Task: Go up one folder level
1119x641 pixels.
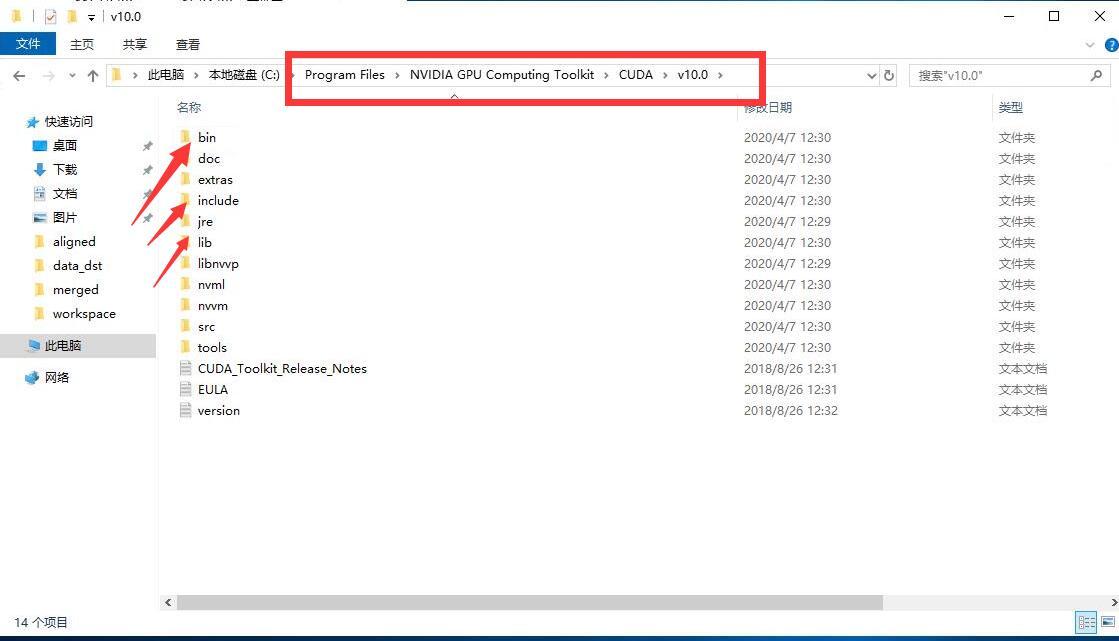Action: click(x=93, y=75)
